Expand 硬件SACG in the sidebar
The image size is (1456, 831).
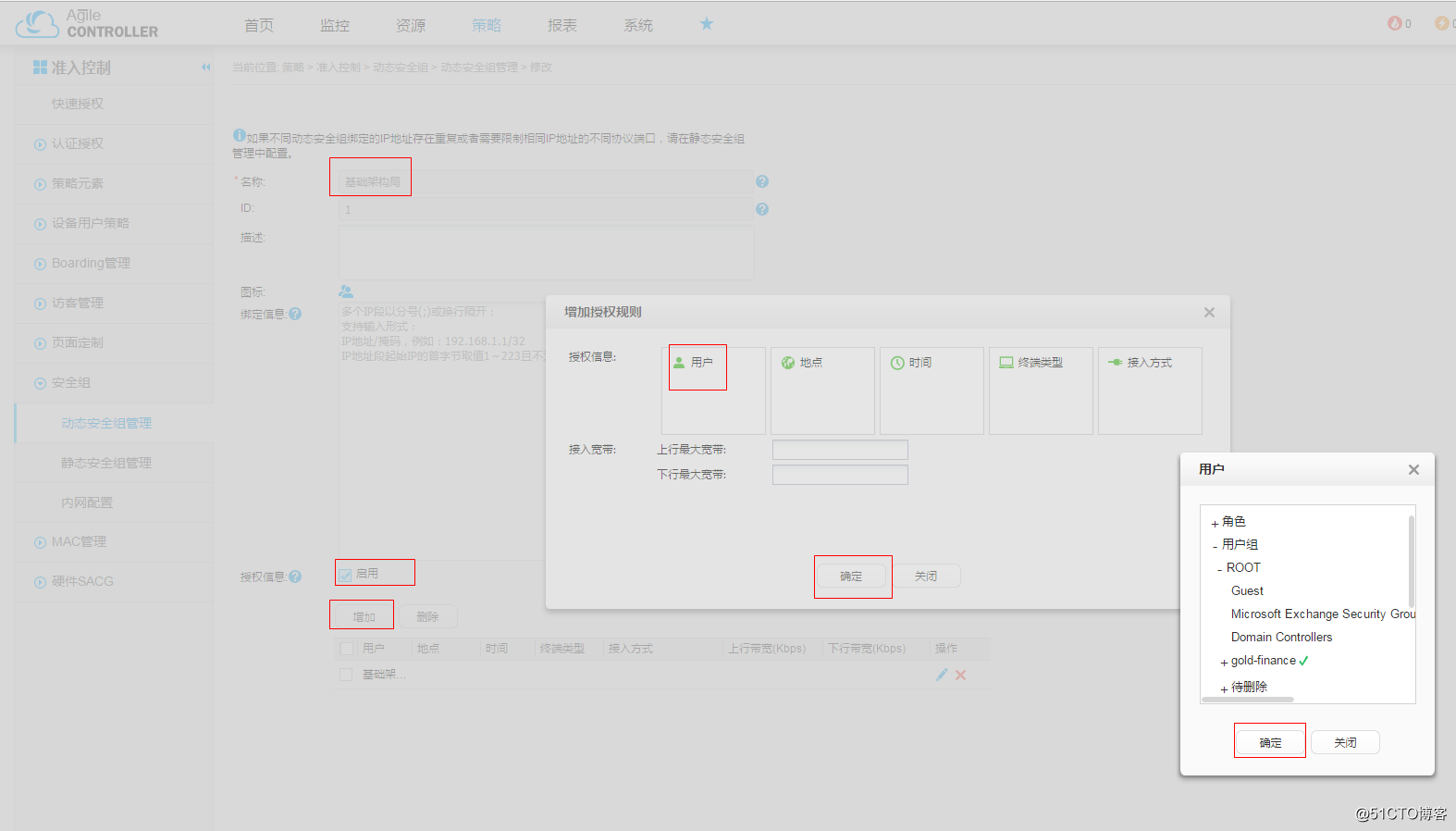40,582
